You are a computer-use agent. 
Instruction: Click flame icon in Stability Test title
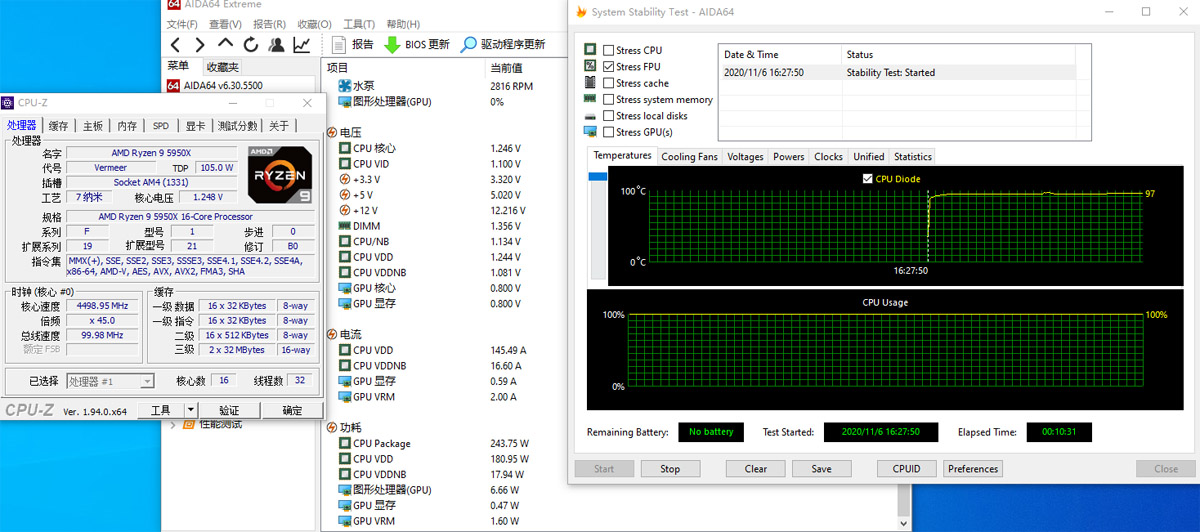coord(581,12)
